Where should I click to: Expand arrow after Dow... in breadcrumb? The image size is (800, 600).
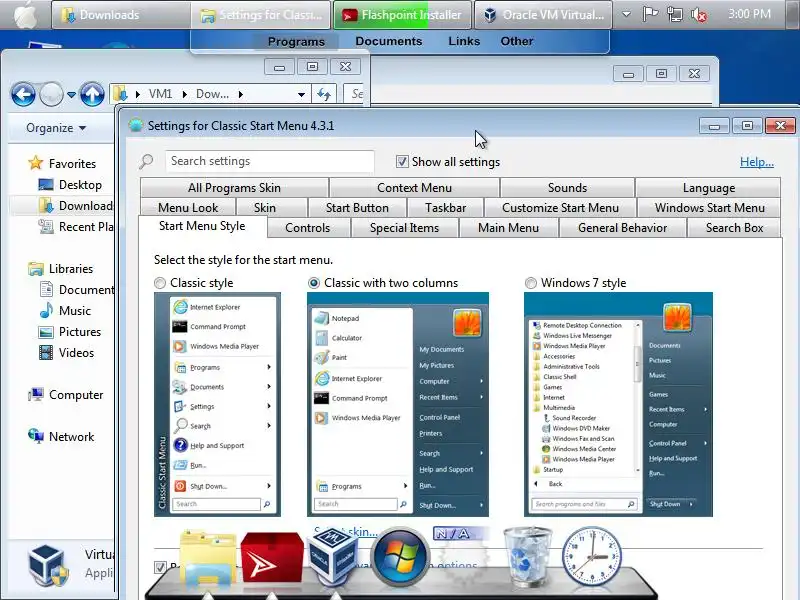[240, 94]
